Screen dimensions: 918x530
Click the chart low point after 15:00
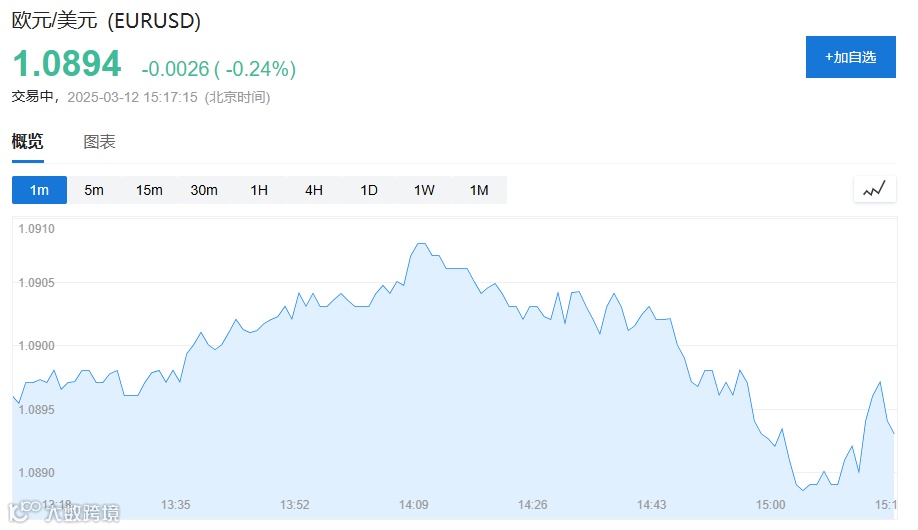[x=803, y=490]
